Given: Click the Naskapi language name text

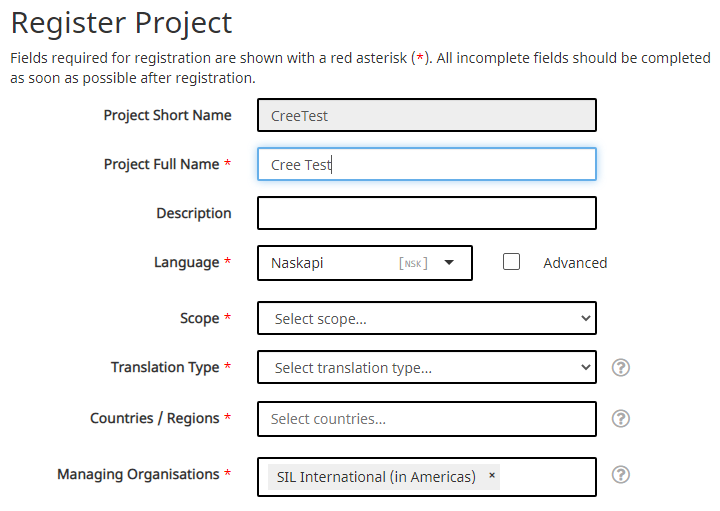Looking at the screenshot, I should [297, 263].
